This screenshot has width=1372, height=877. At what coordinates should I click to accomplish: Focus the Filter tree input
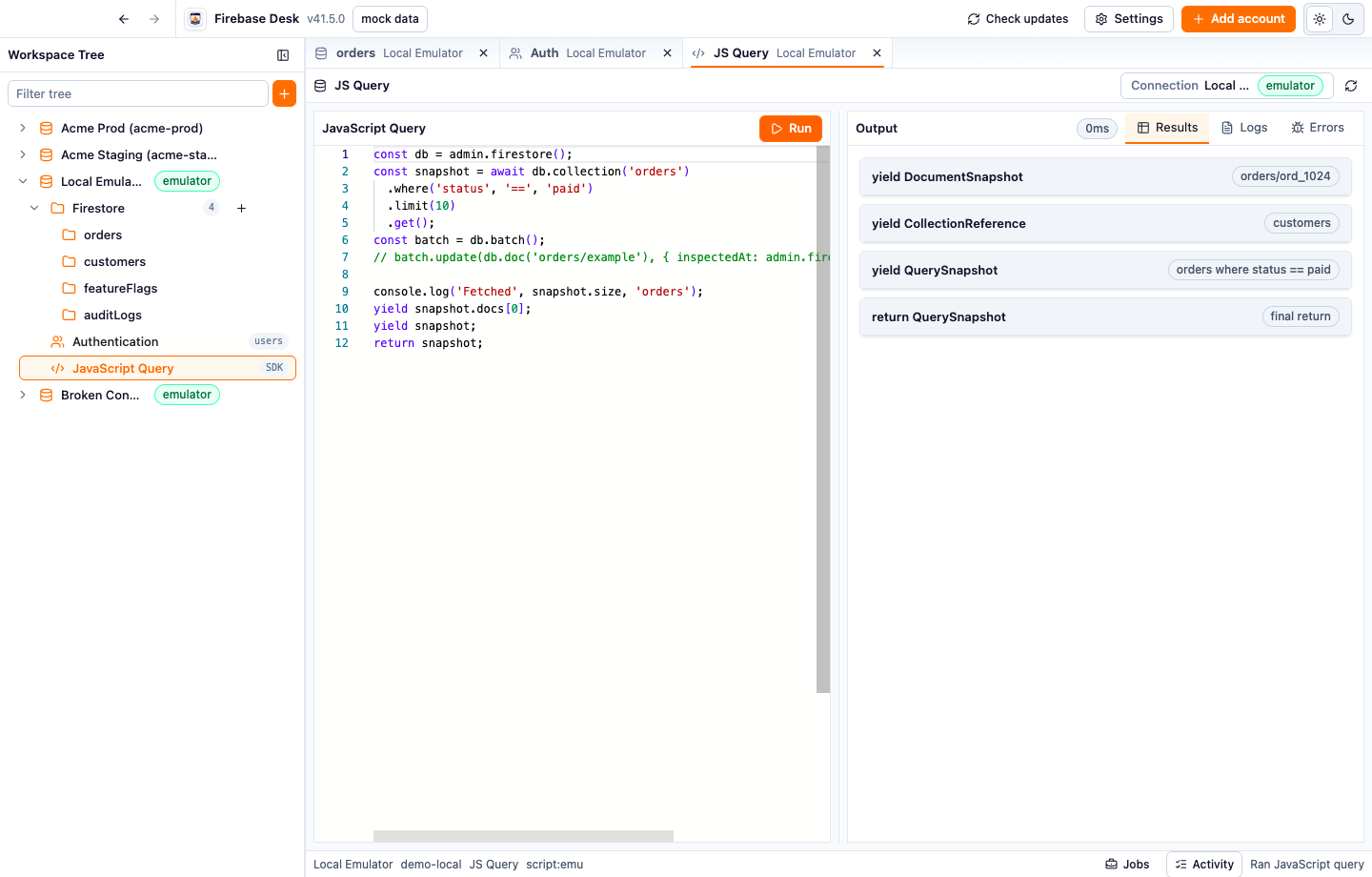tap(138, 93)
